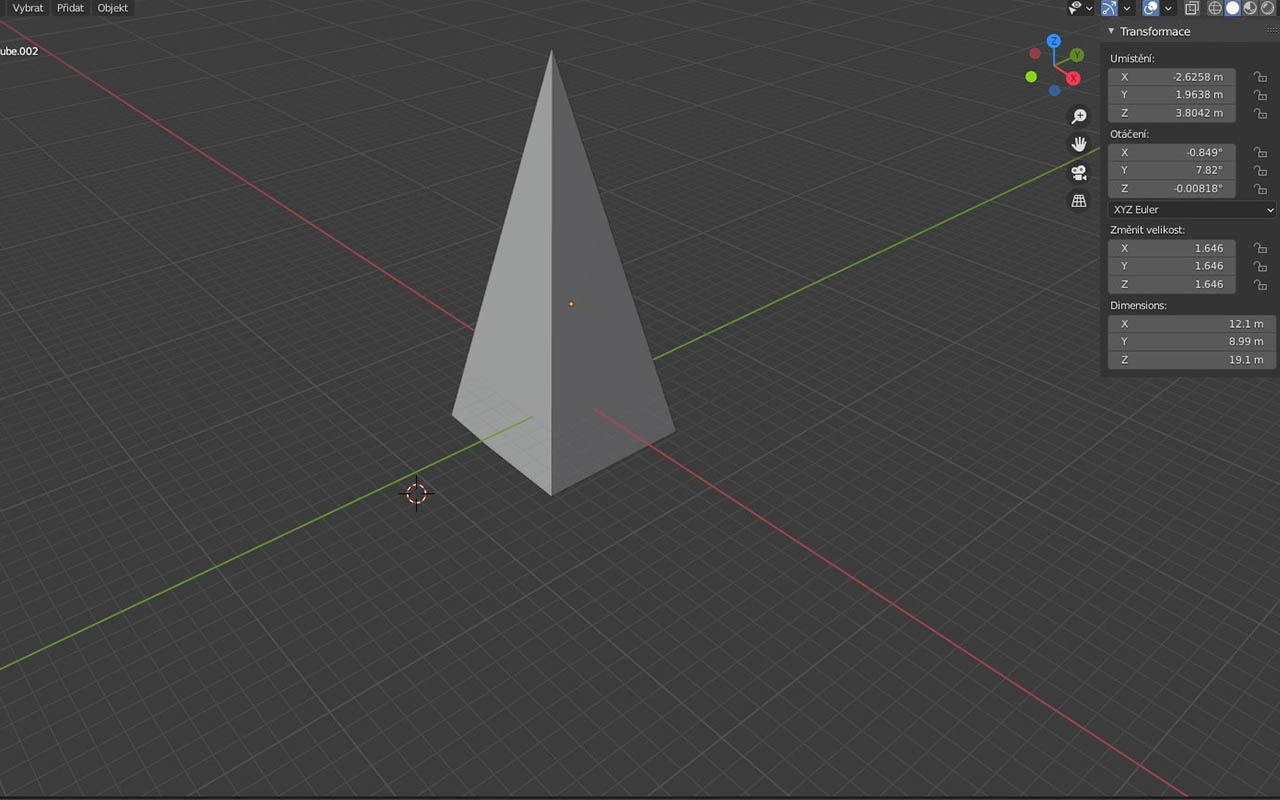Lock the Umístění Z value
The width and height of the screenshot is (1280, 800).
pos(1260,113)
